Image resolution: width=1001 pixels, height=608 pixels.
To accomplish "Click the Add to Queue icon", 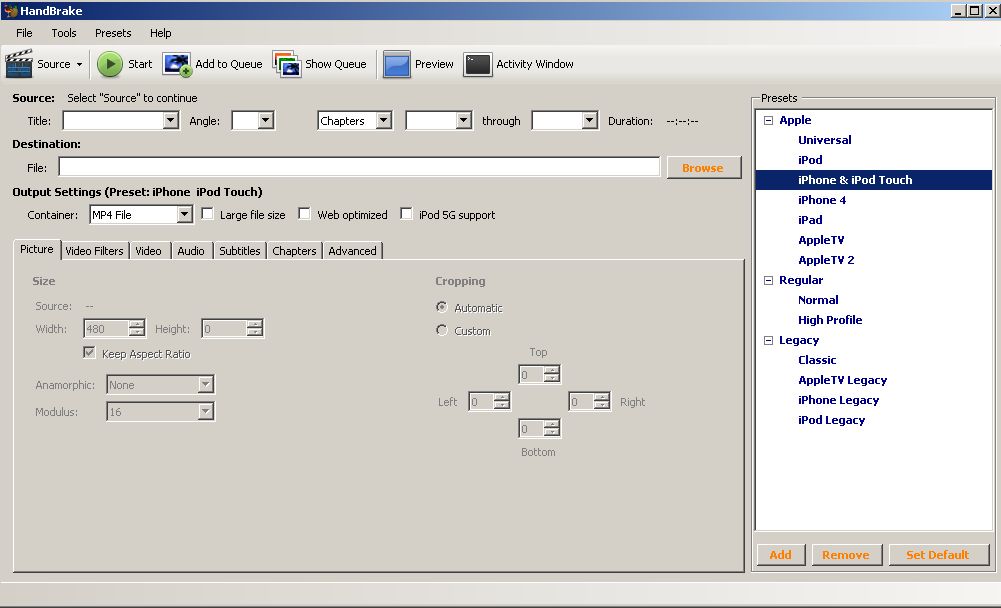I will tap(177, 64).
